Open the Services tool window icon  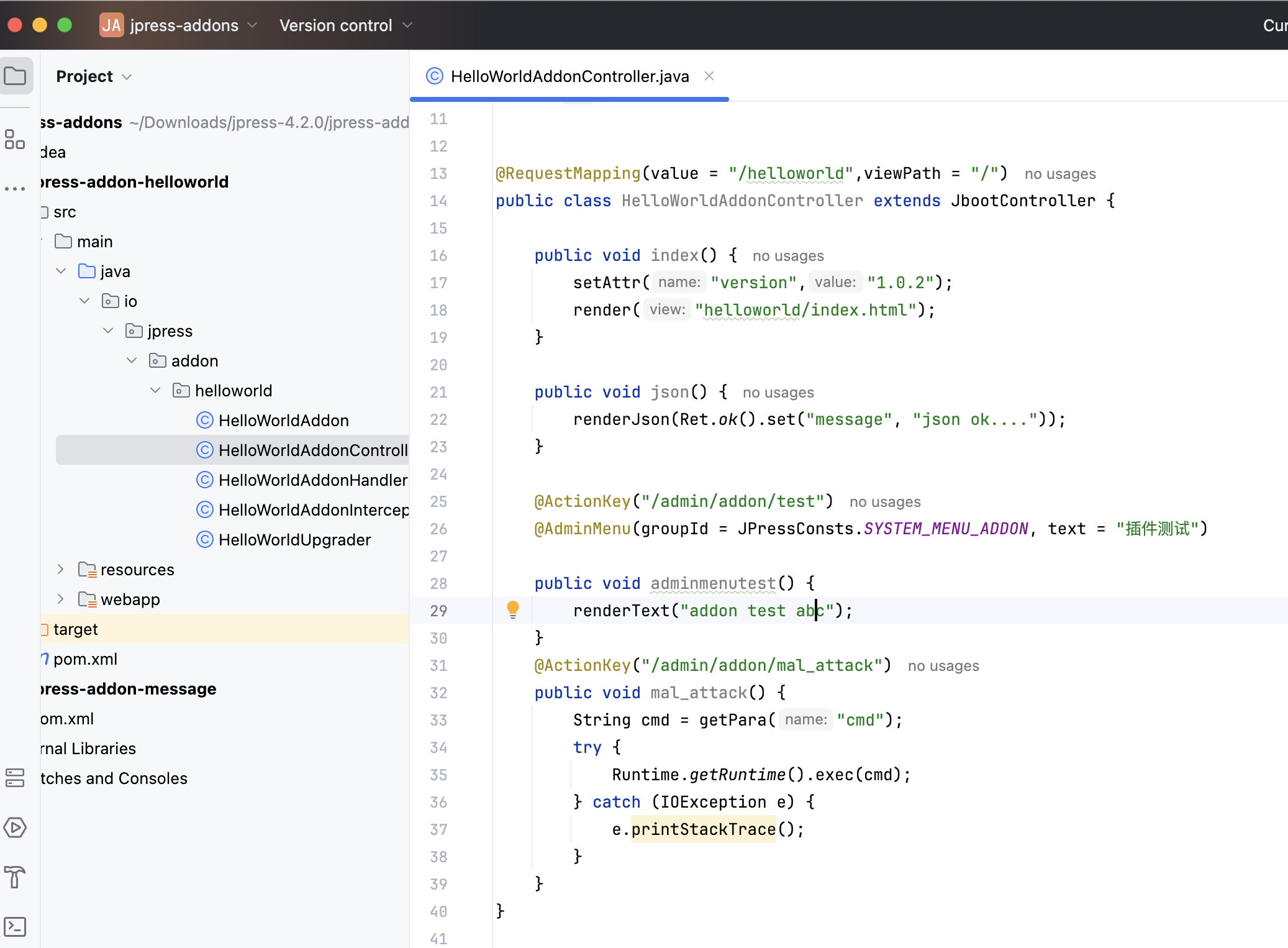tap(14, 778)
